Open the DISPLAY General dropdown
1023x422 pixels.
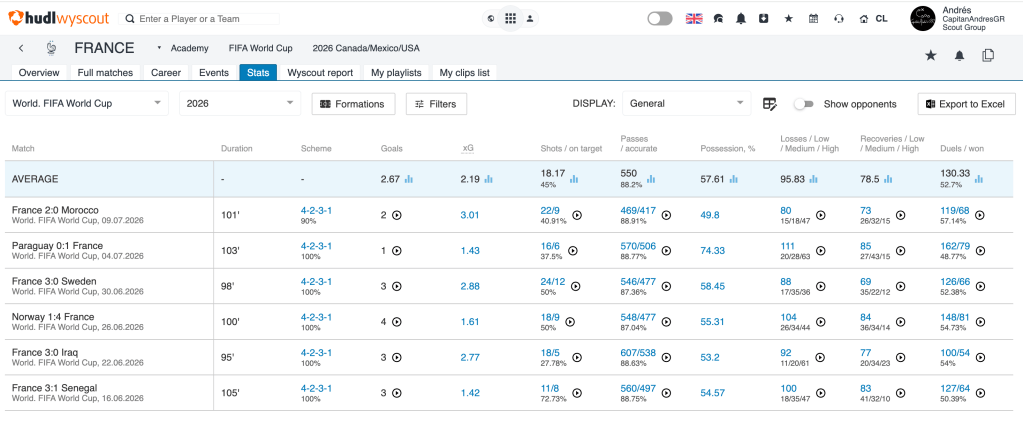[x=686, y=103]
